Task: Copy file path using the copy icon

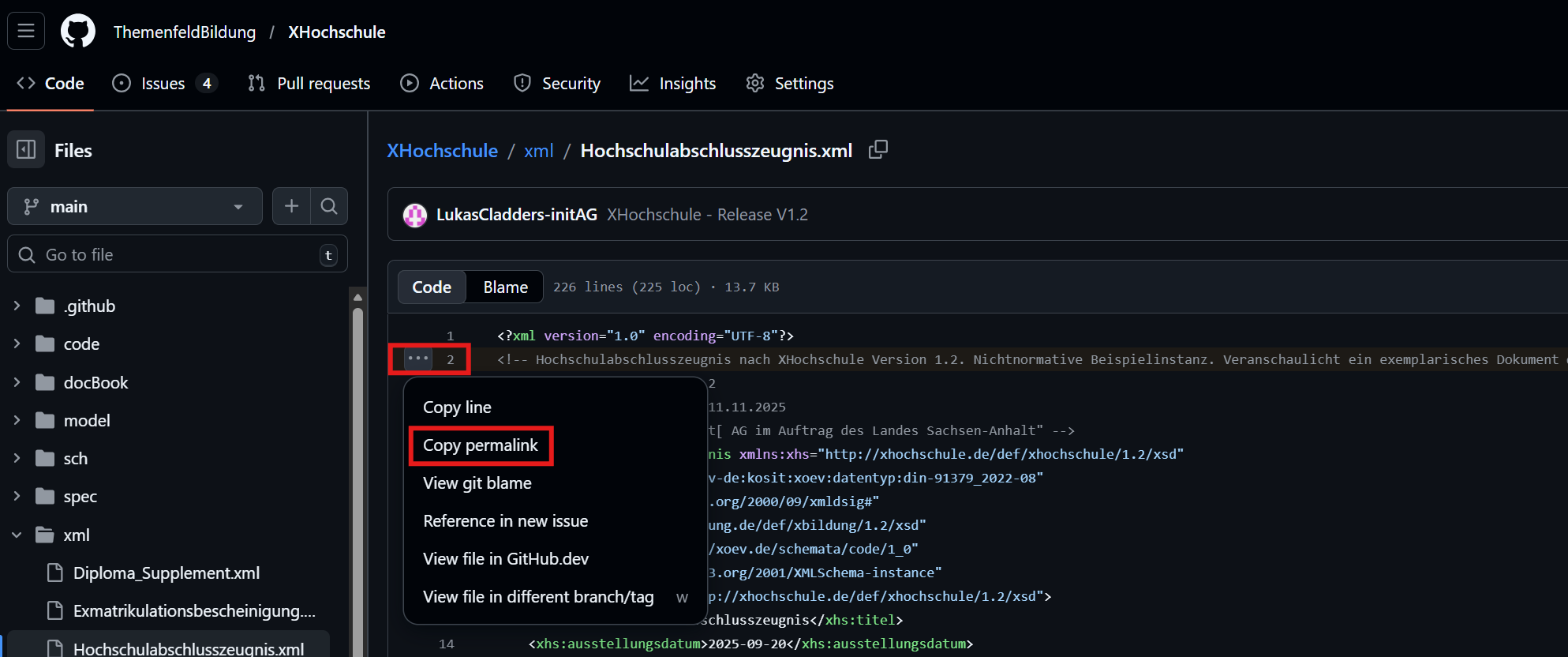Action: (878, 150)
